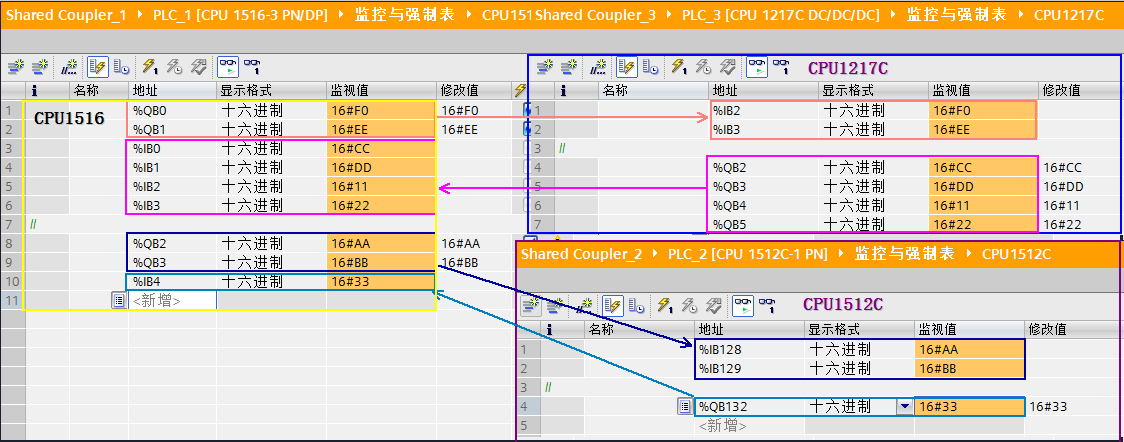
Task: Toggle Monitor all in CPU1512C toolbar
Action: pos(743,305)
